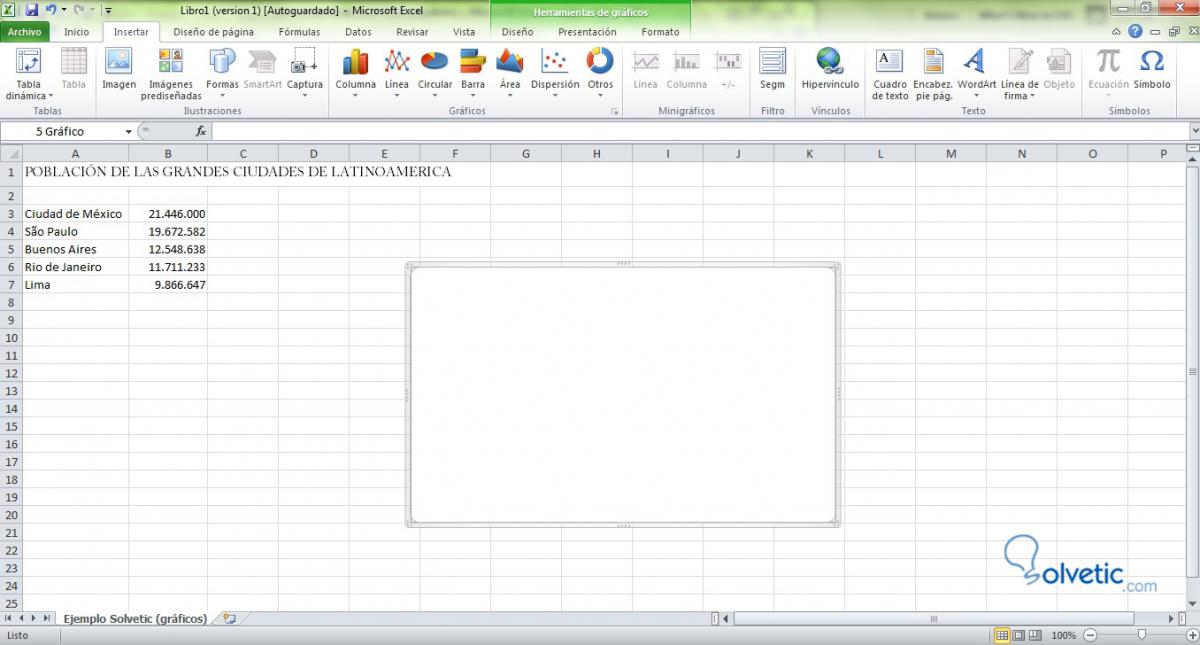This screenshot has width=1200, height=645.
Task: Add a new worksheet tab icon
Action: (230, 619)
